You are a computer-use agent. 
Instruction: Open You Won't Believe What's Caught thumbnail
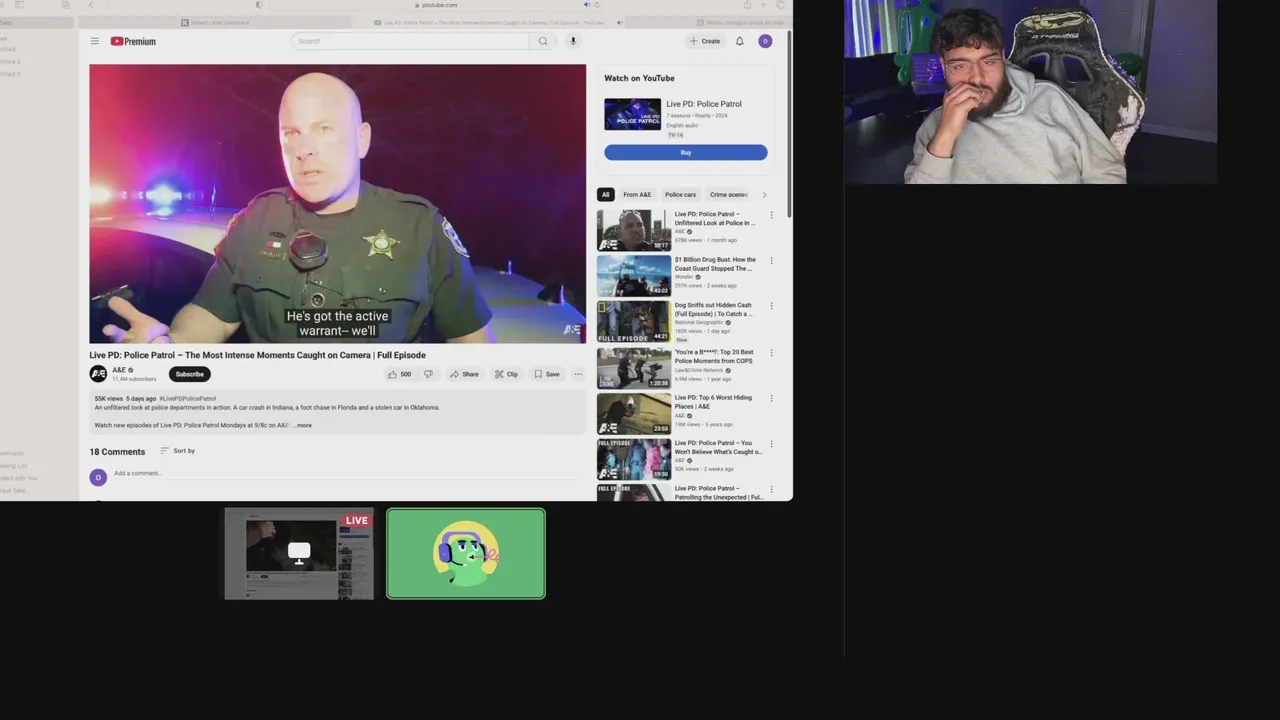[x=634, y=459]
